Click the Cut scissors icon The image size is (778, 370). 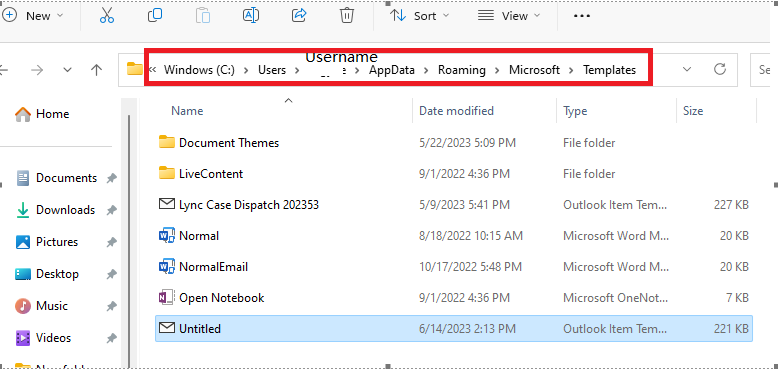pos(107,16)
